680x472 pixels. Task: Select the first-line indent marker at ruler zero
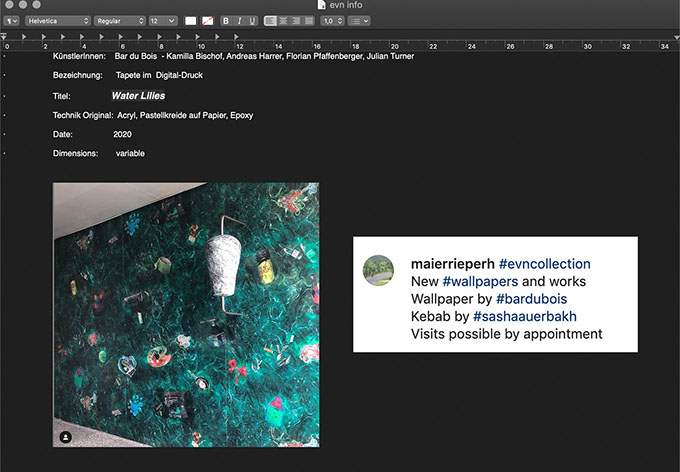(4, 36)
